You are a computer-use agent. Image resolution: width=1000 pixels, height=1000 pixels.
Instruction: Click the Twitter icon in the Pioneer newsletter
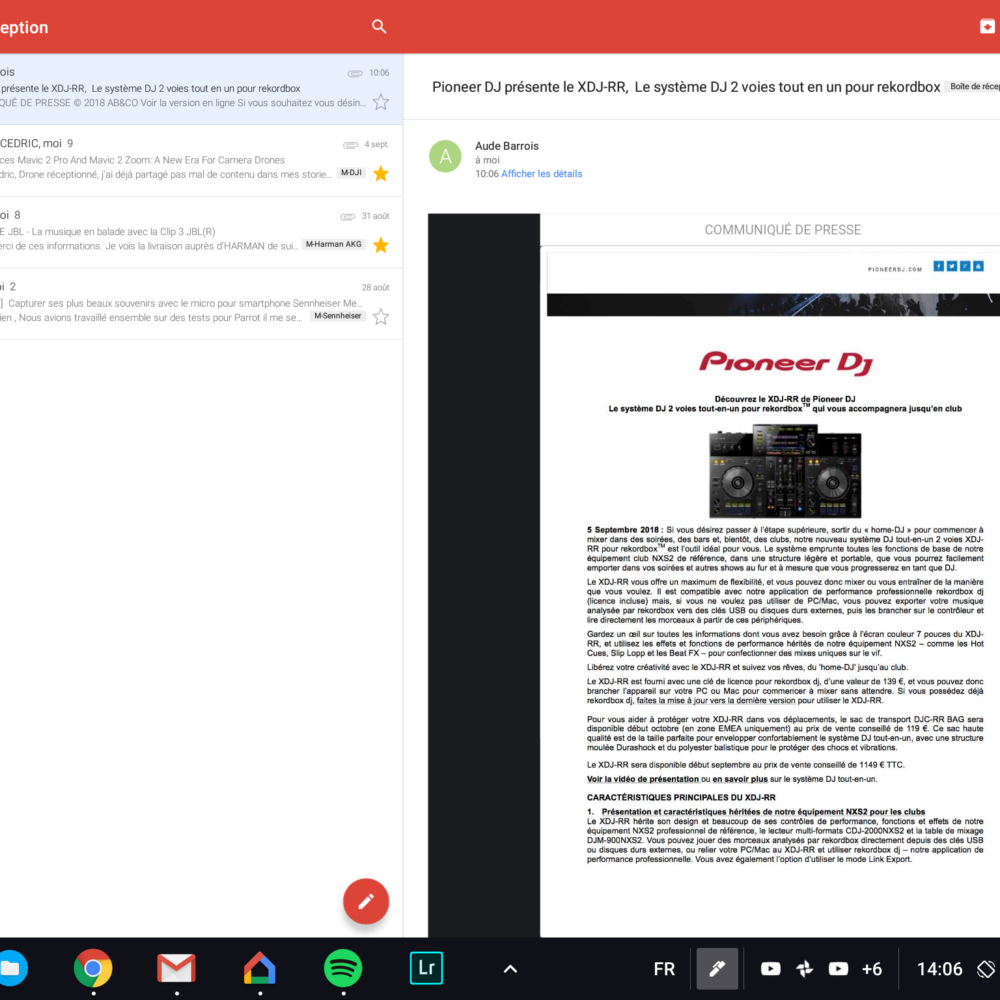pos(952,266)
